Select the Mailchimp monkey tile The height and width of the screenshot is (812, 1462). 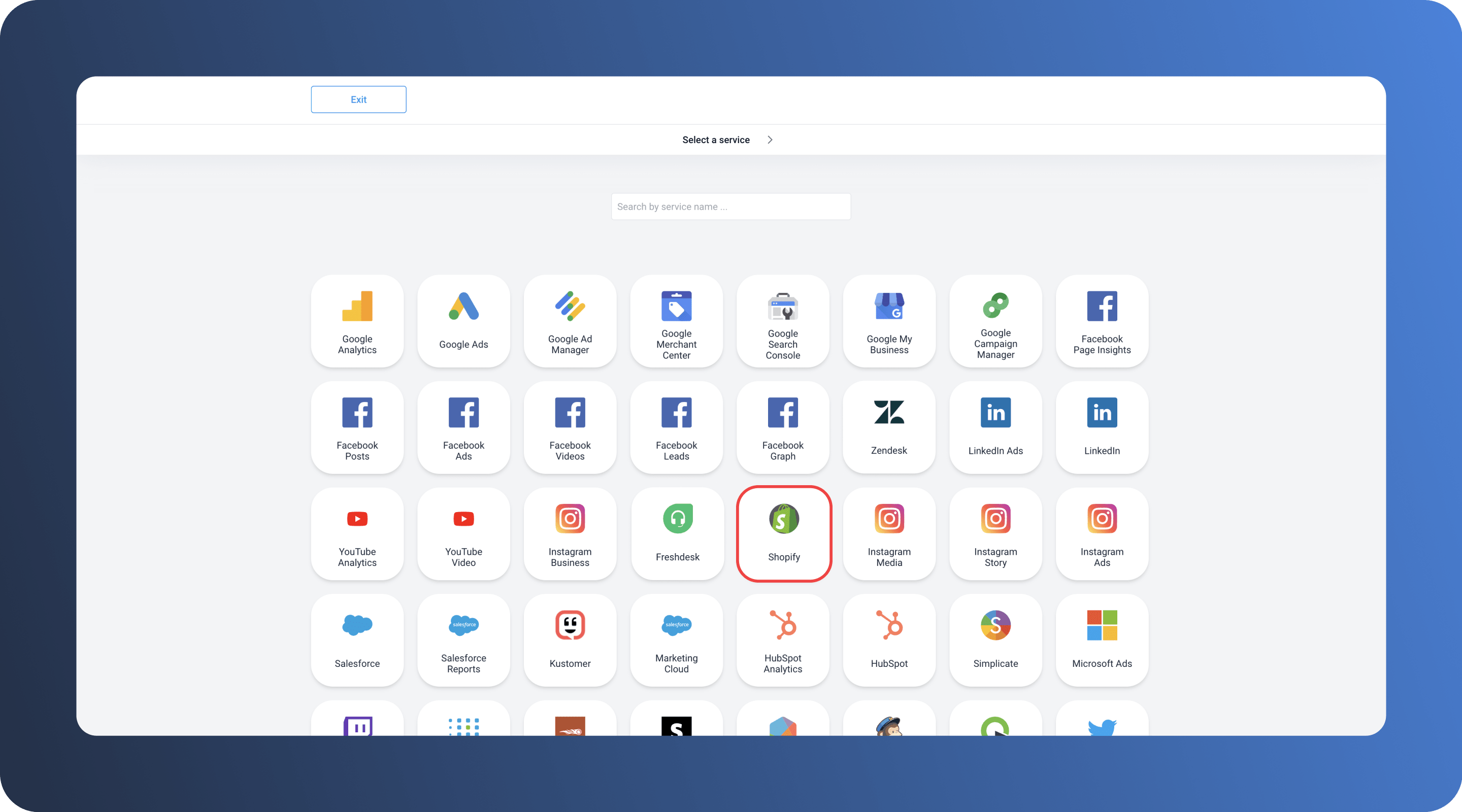click(x=889, y=720)
